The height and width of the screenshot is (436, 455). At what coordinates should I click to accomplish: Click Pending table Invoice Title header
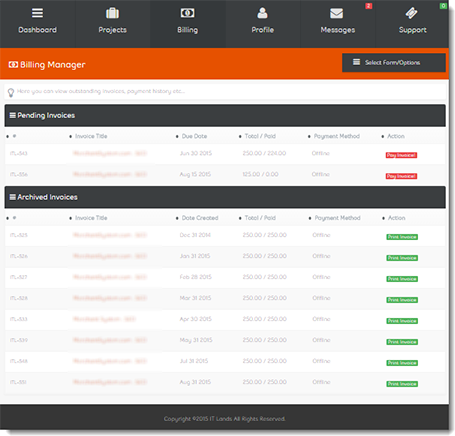(91, 136)
